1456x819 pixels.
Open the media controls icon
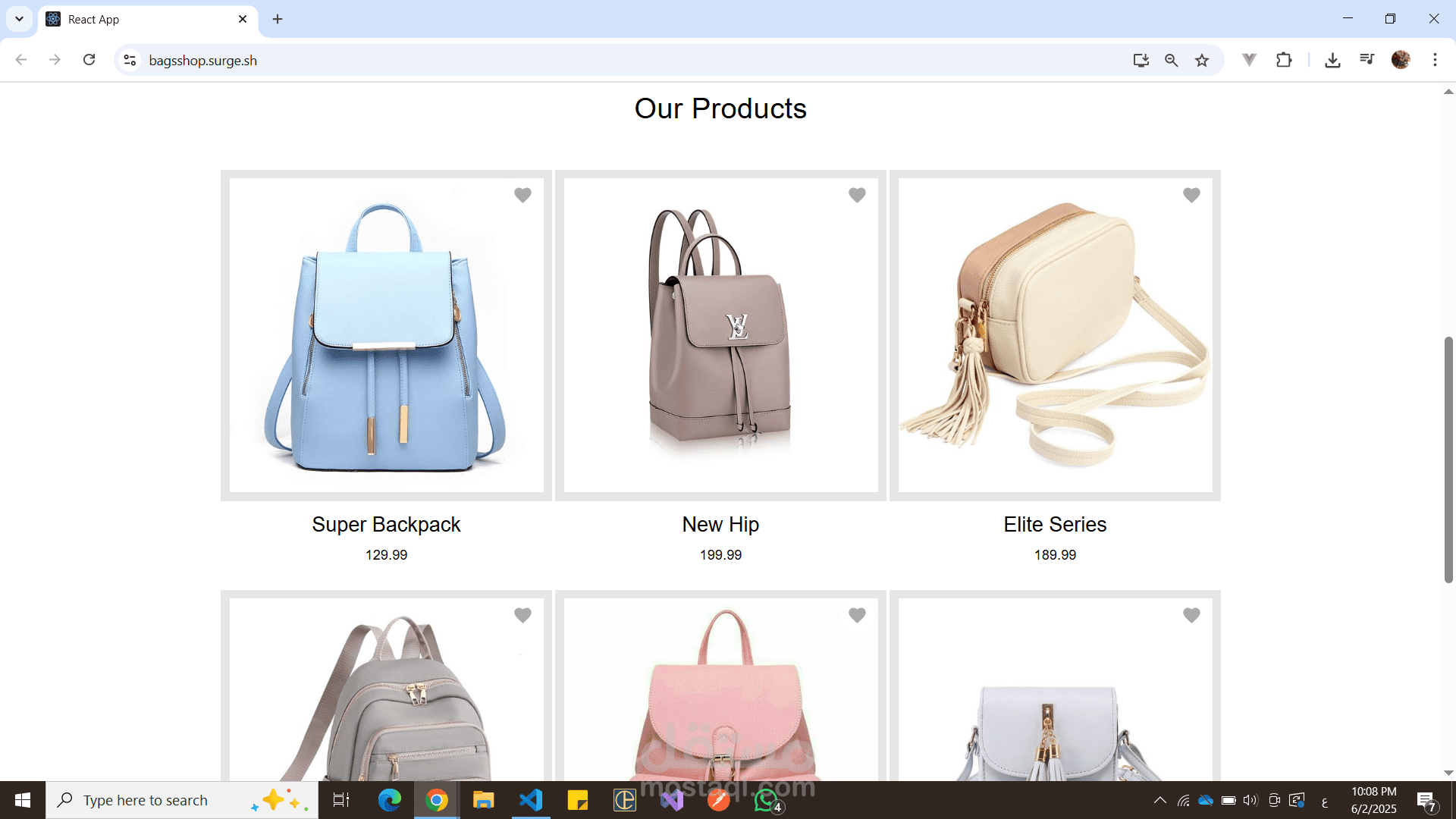click(x=1367, y=59)
